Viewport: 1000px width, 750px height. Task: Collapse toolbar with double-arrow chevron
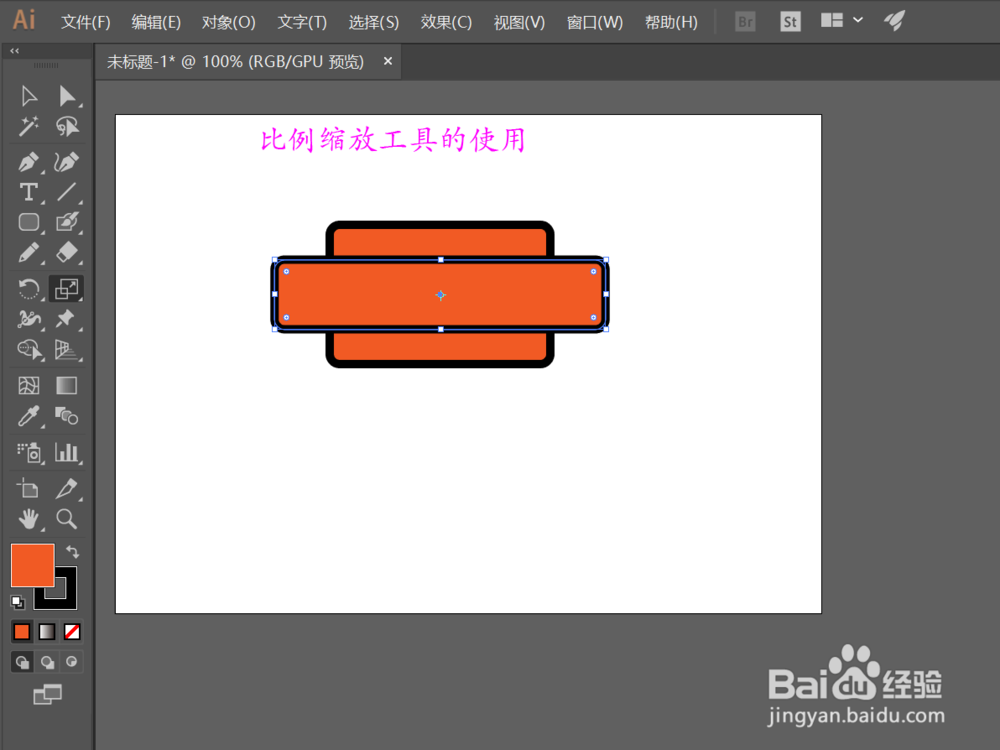[x=15, y=50]
